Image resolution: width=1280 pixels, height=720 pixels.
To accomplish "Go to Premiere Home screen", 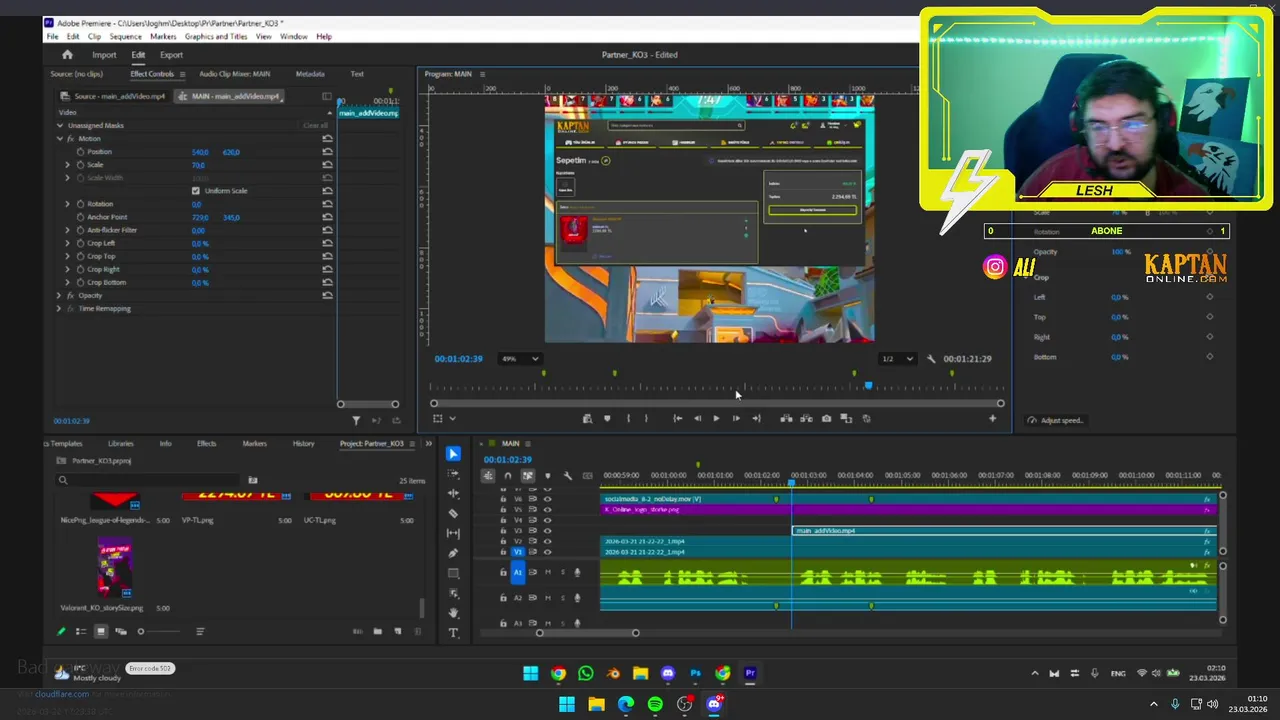I will pos(67,55).
